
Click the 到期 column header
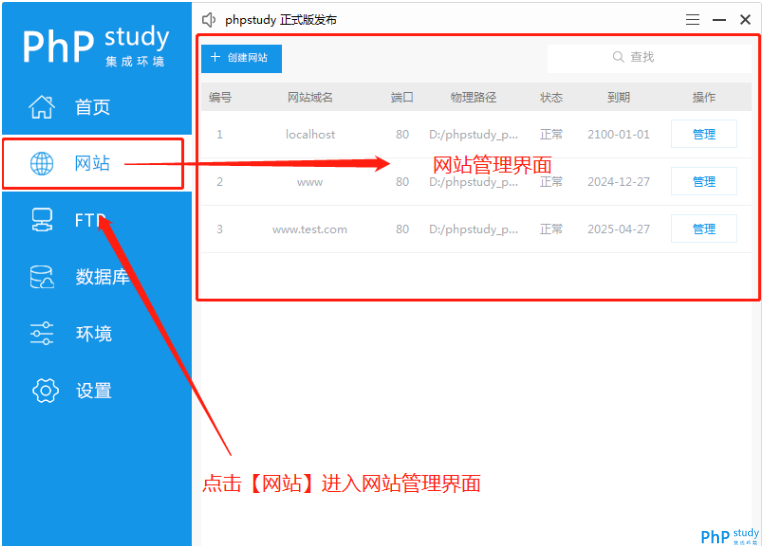click(x=619, y=97)
